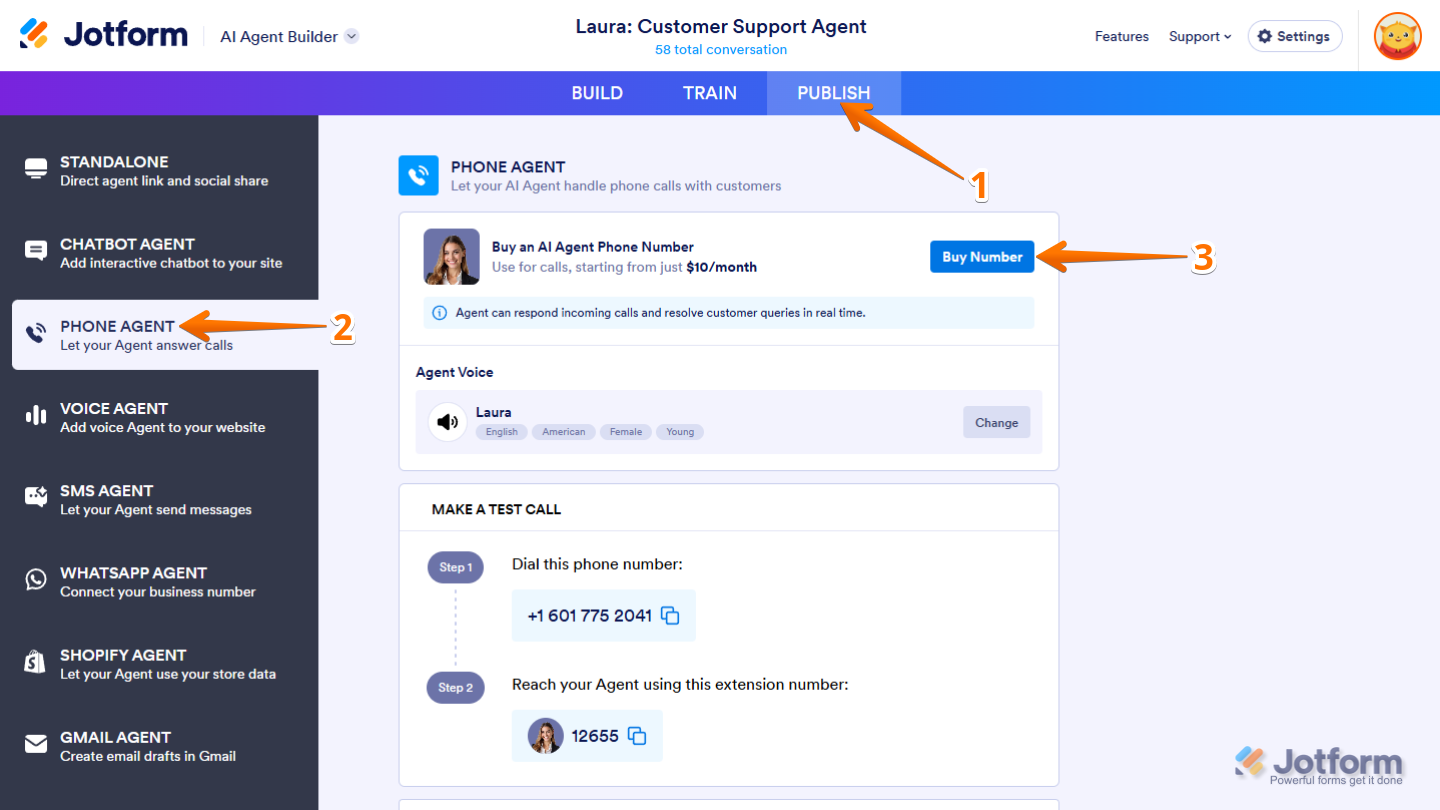Click the Buy Number button
Viewport: 1440px width, 810px height.
982,257
